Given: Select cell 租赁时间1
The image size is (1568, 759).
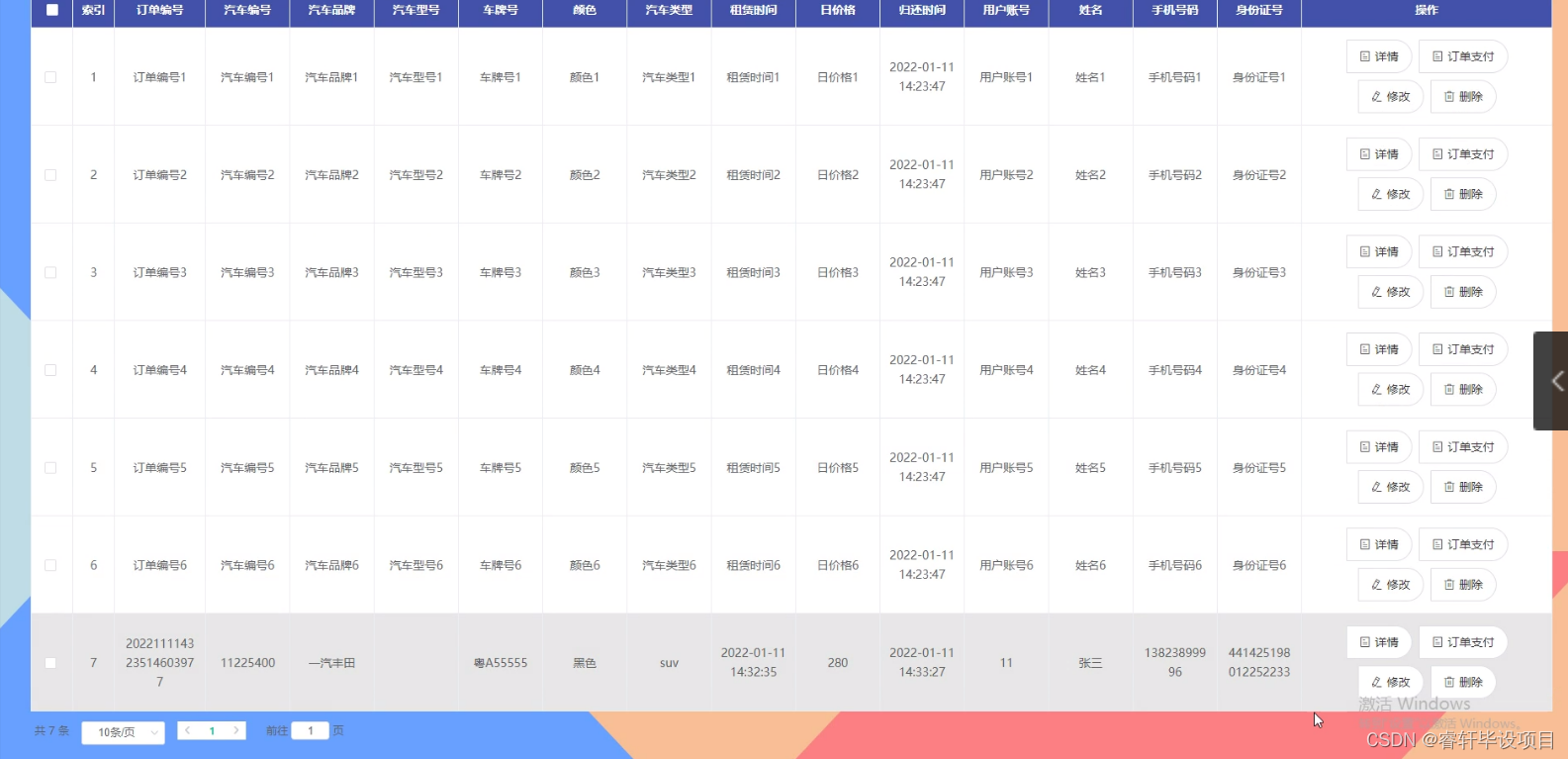Looking at the screenshot, I should [753, 77].
